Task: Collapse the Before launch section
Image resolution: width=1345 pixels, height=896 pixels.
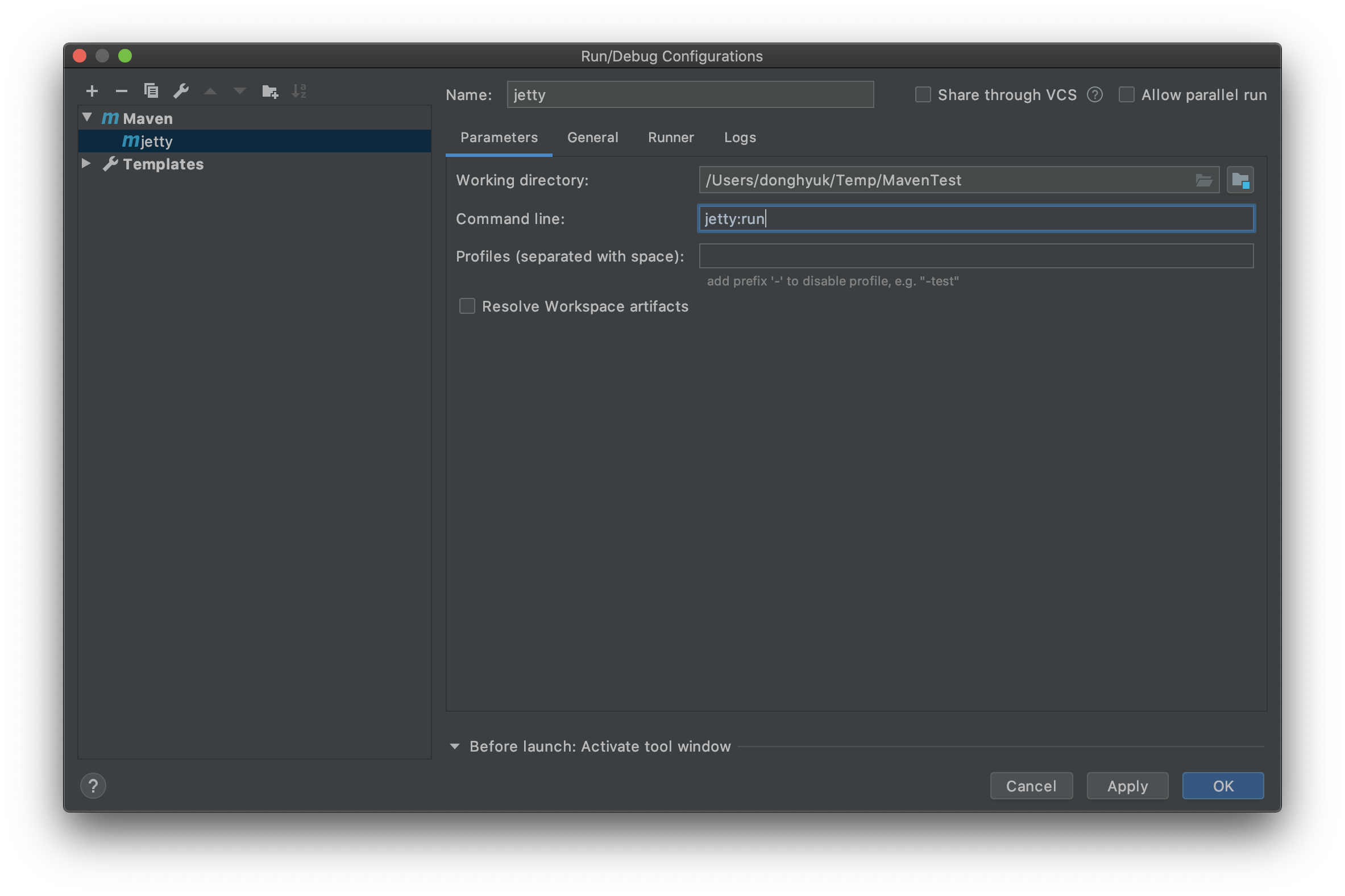Action: (x=455, y=746)
